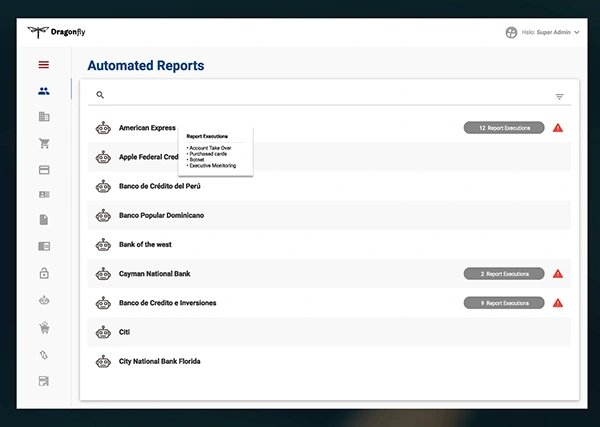This screenshot has height=427, width=600.
Task: Click the Super Admin avatar icon
Action: (x=511, y=33)
